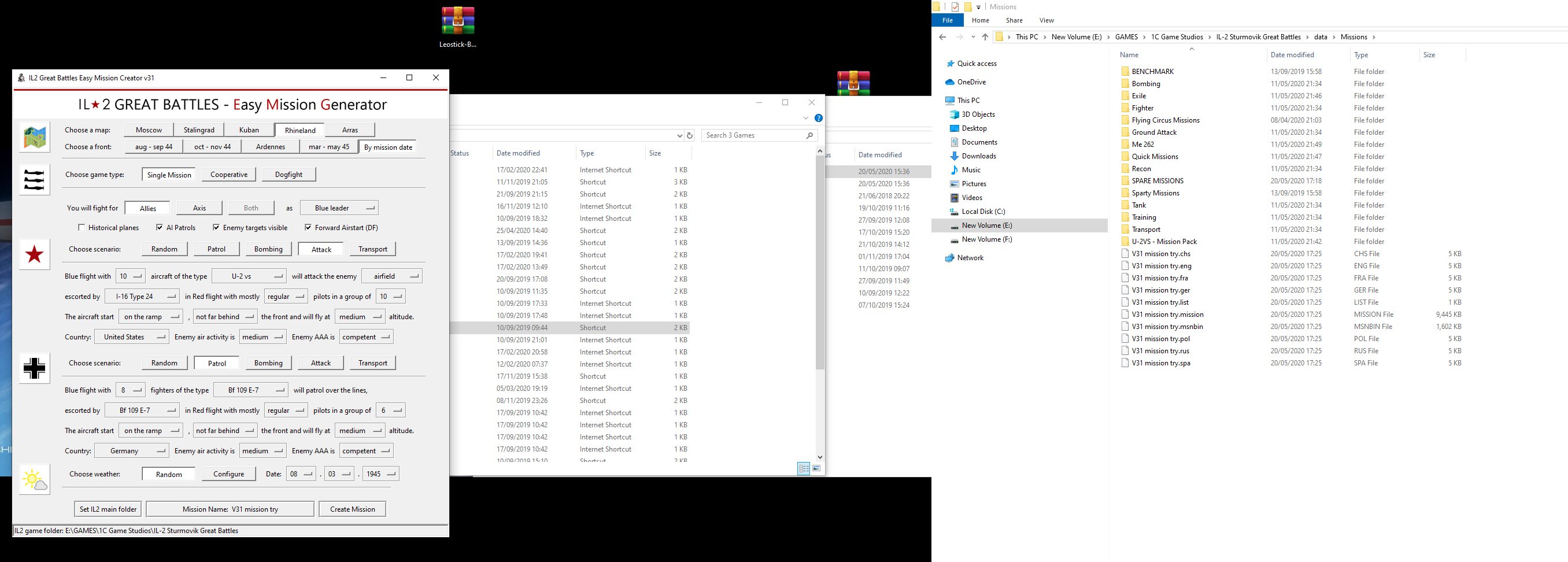This screenshot has width=1568, height=562.
Task: Click the Mission Name V31 mission try button
Action: pyautogui.click(x=230, y=509)
